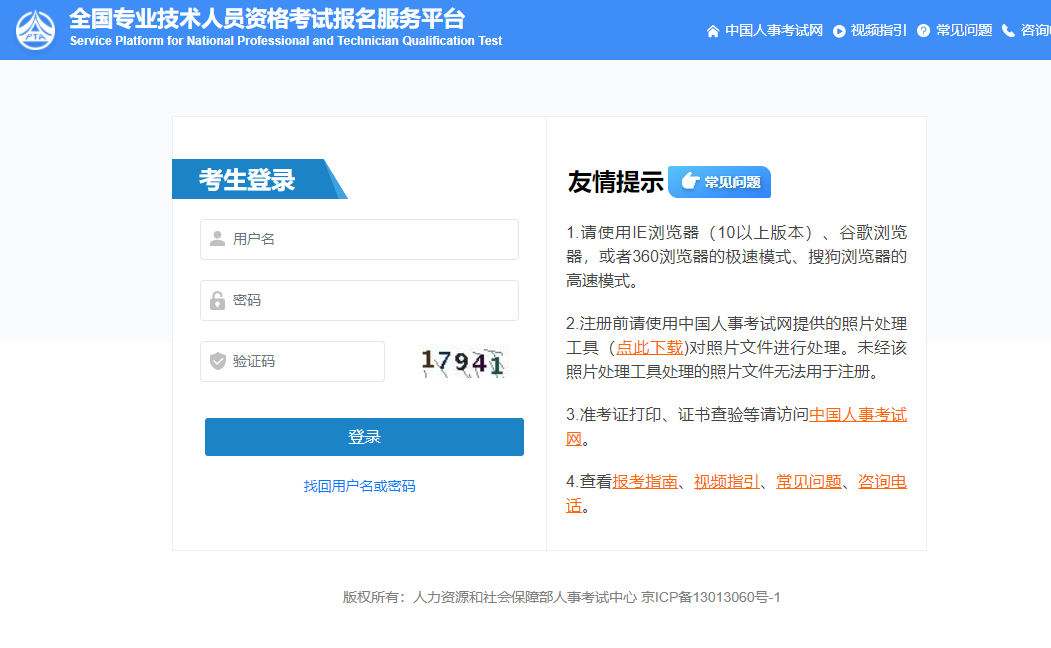Click the home icon beside 中国人事考试网

point(713,31)
